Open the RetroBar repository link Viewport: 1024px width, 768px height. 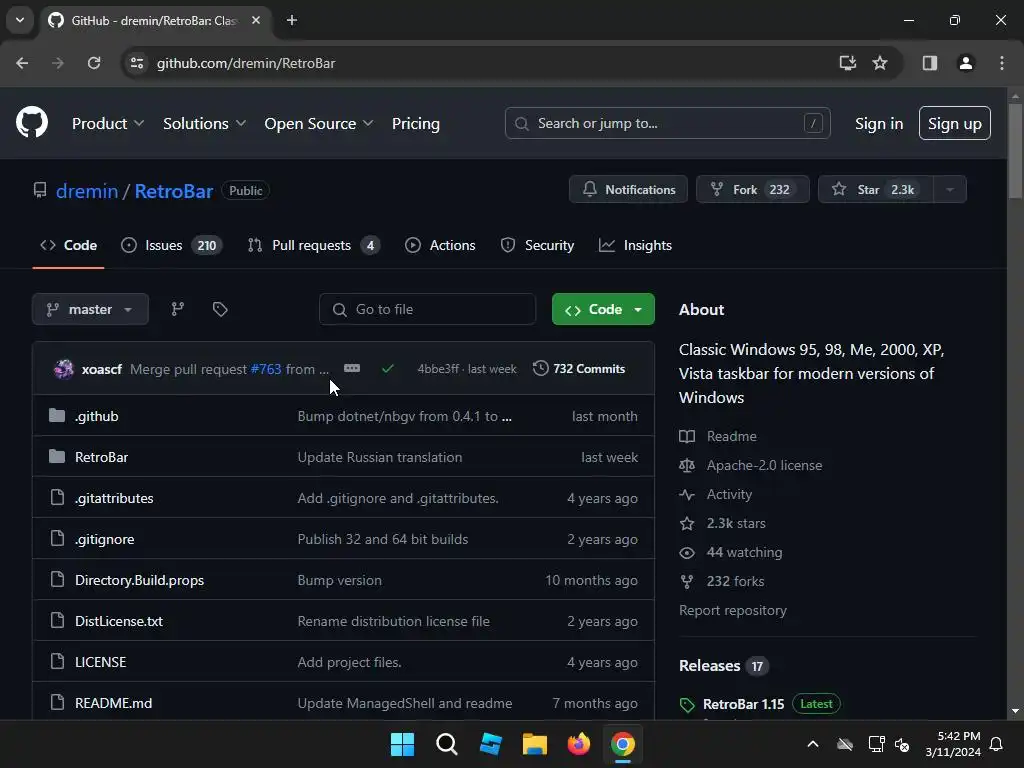174,191
